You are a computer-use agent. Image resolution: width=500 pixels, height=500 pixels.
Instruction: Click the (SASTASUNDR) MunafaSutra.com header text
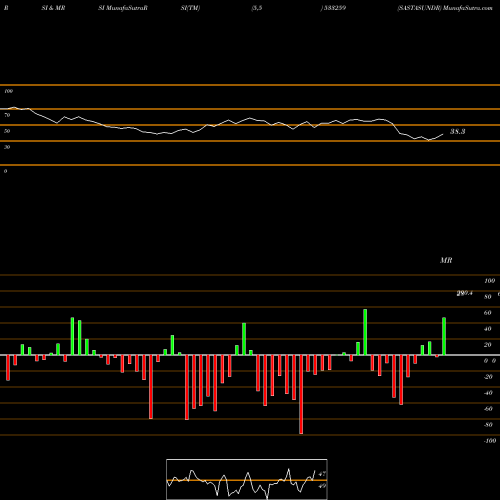click(445, 8)
